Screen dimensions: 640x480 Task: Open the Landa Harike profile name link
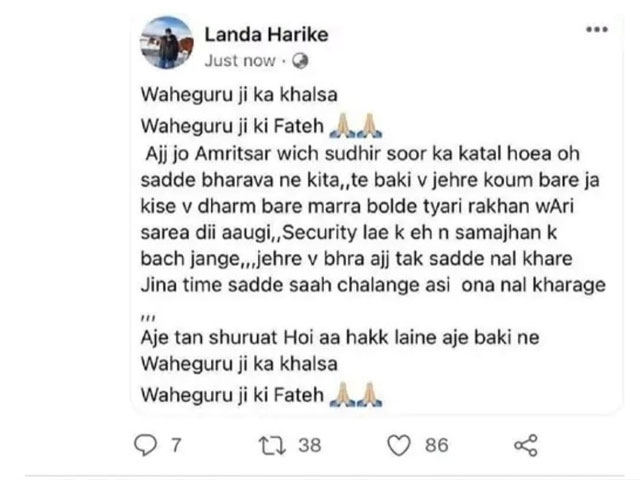tap(266, 34)
